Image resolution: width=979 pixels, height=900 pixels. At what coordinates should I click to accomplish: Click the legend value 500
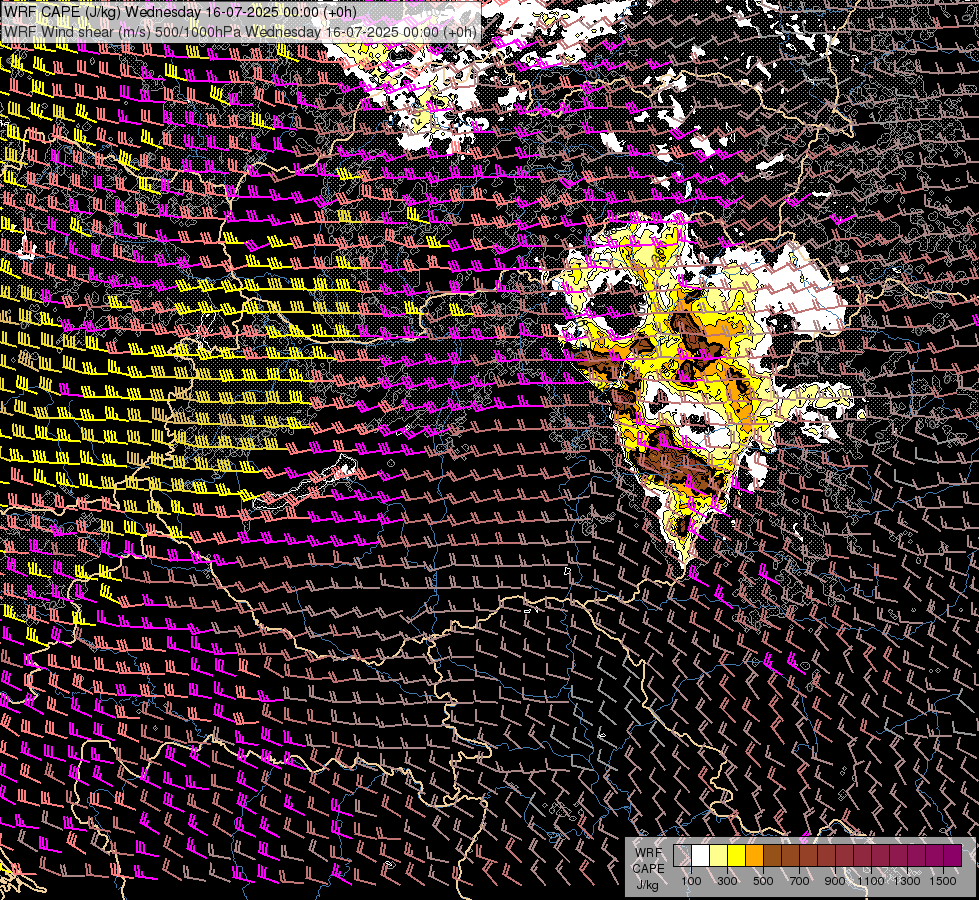coord(763,881)
